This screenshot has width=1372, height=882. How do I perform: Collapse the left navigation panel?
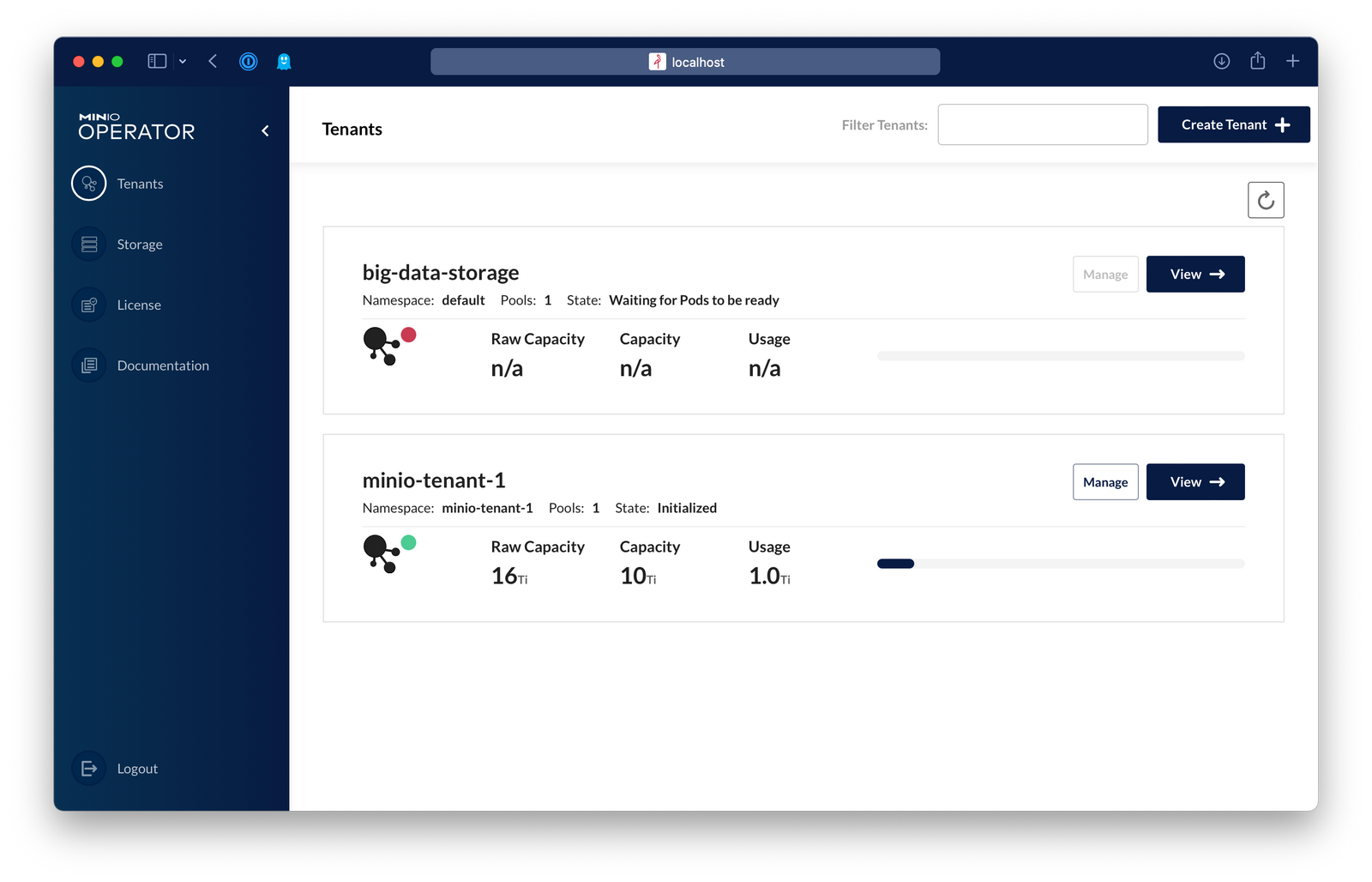coord(264,130)
